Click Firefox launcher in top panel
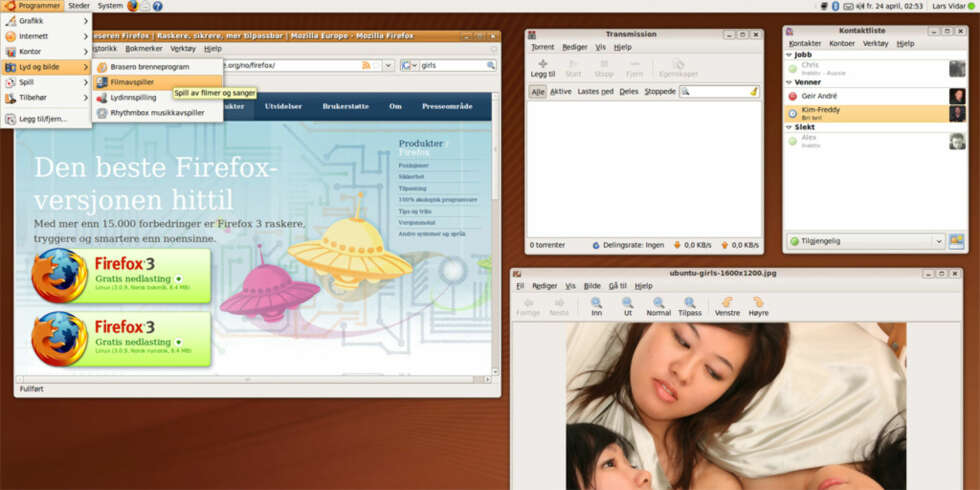 (132, 6)
